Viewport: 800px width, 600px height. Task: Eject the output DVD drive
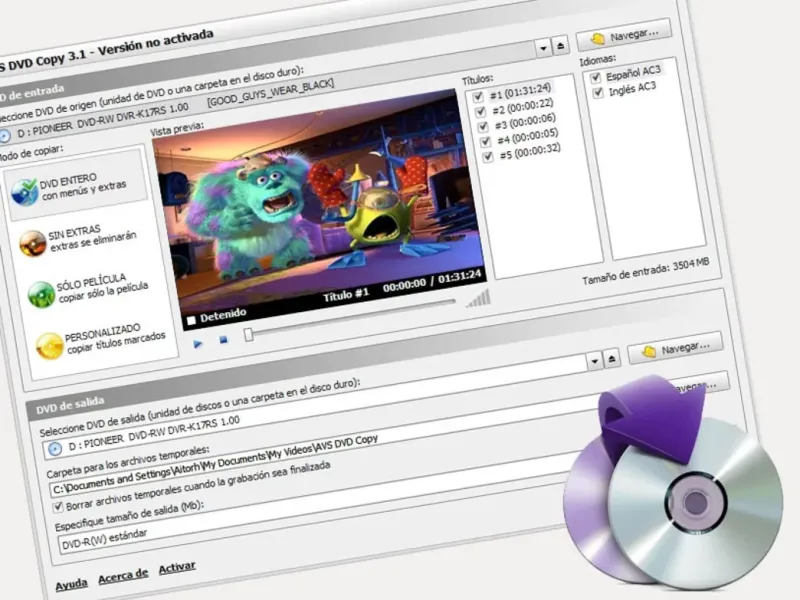click(612, 359)
